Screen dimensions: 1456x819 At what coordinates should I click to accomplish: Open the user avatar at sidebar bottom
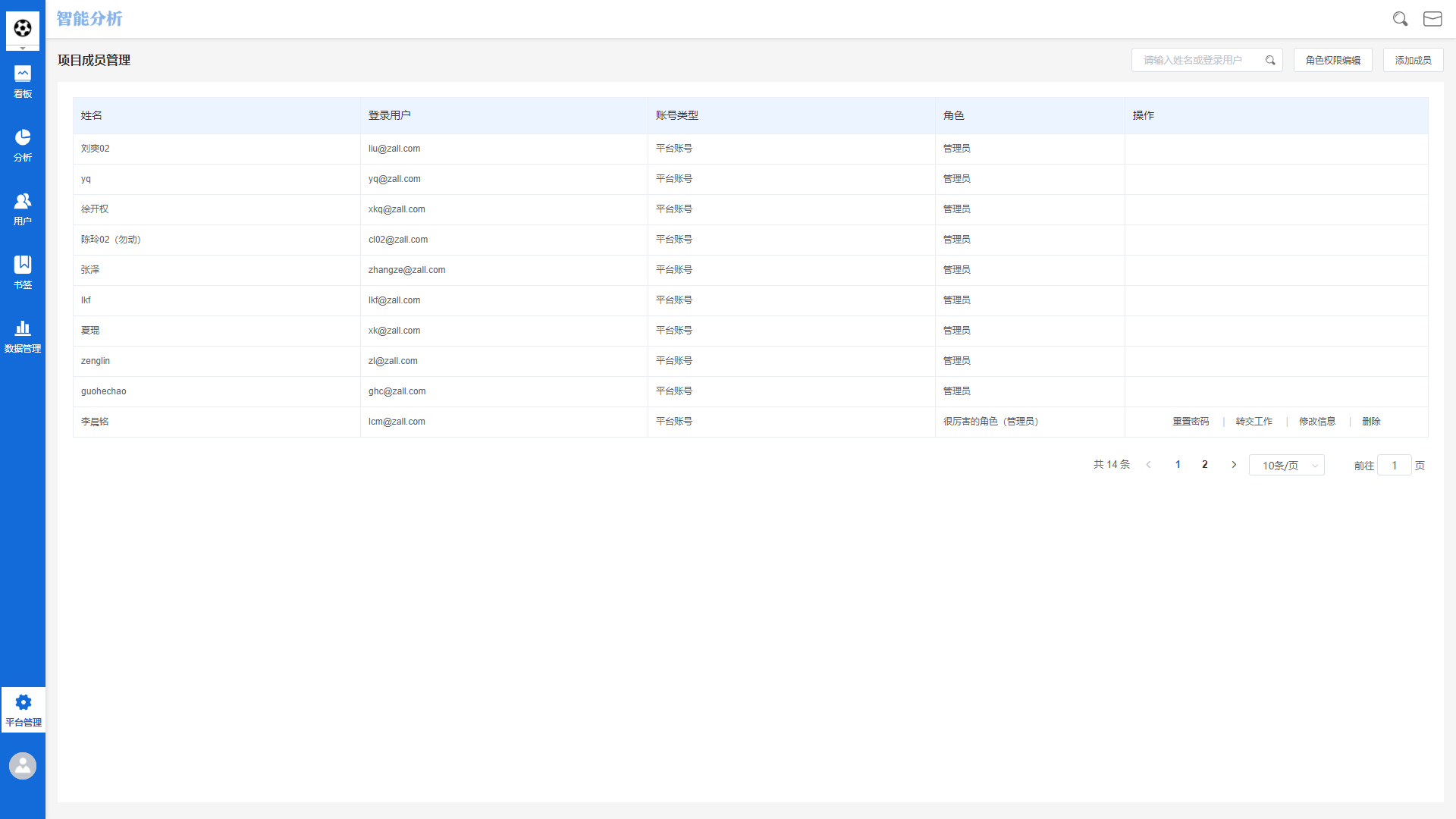pyautogui.click(x=23, y=766)
